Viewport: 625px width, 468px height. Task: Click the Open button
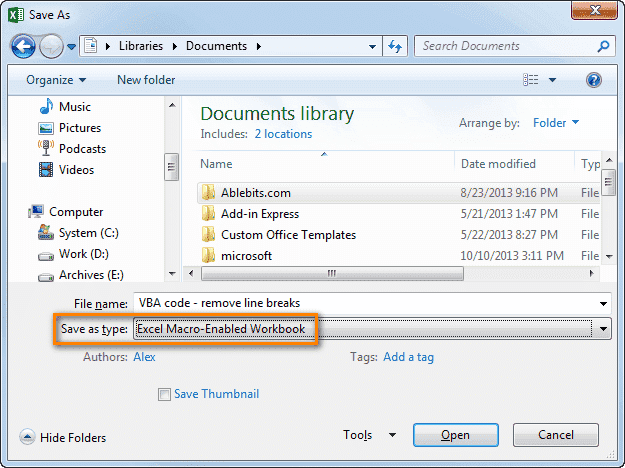[456, 435]
